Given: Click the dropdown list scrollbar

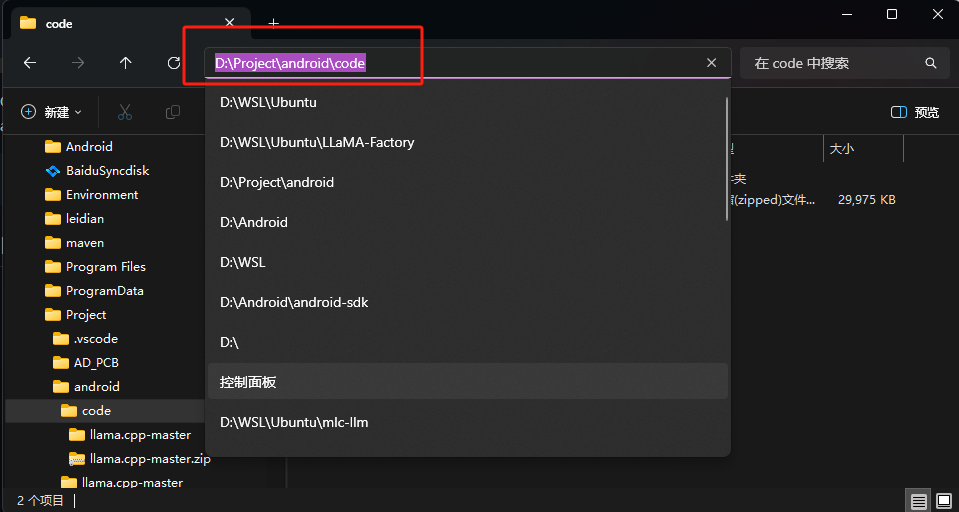Looking at the screenshot, I should [727, 158].
